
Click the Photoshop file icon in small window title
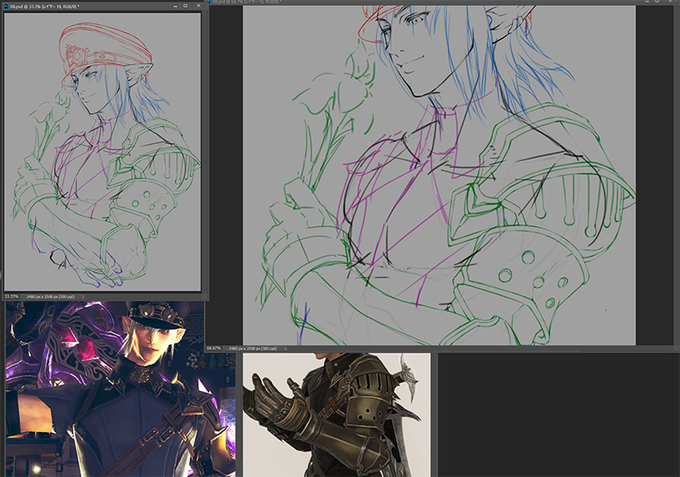[6, 6]
